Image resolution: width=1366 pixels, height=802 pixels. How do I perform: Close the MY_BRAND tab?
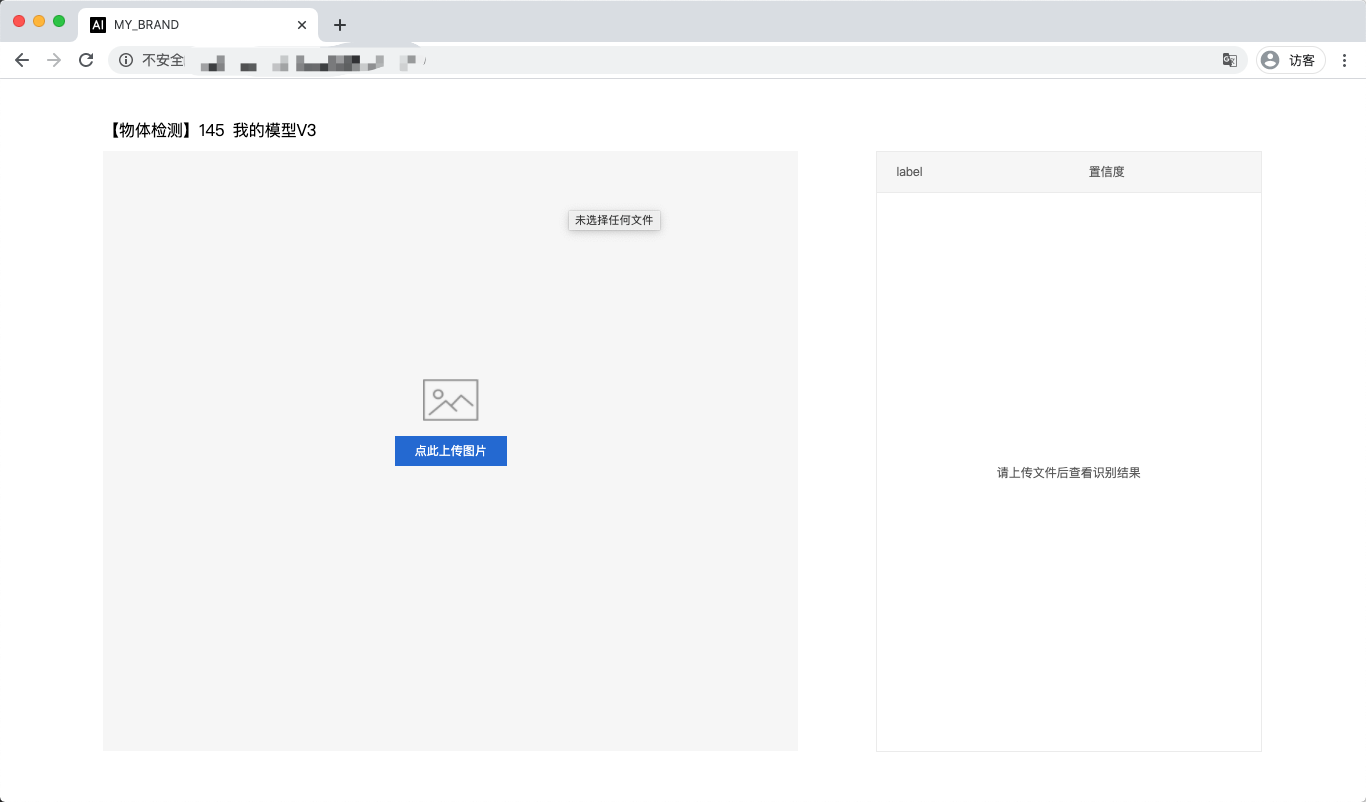click(302, 25)
